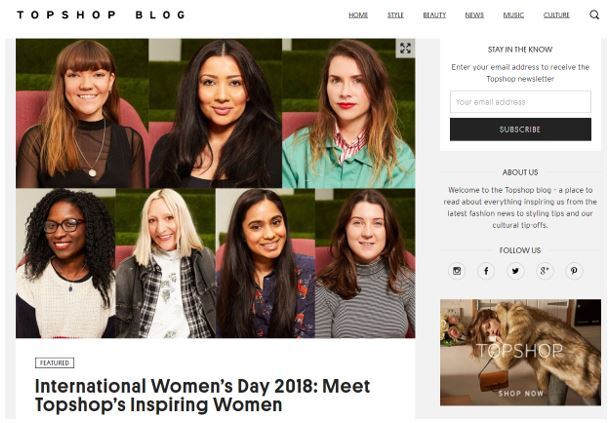Select the Pinterest social icon

[574, 271]
